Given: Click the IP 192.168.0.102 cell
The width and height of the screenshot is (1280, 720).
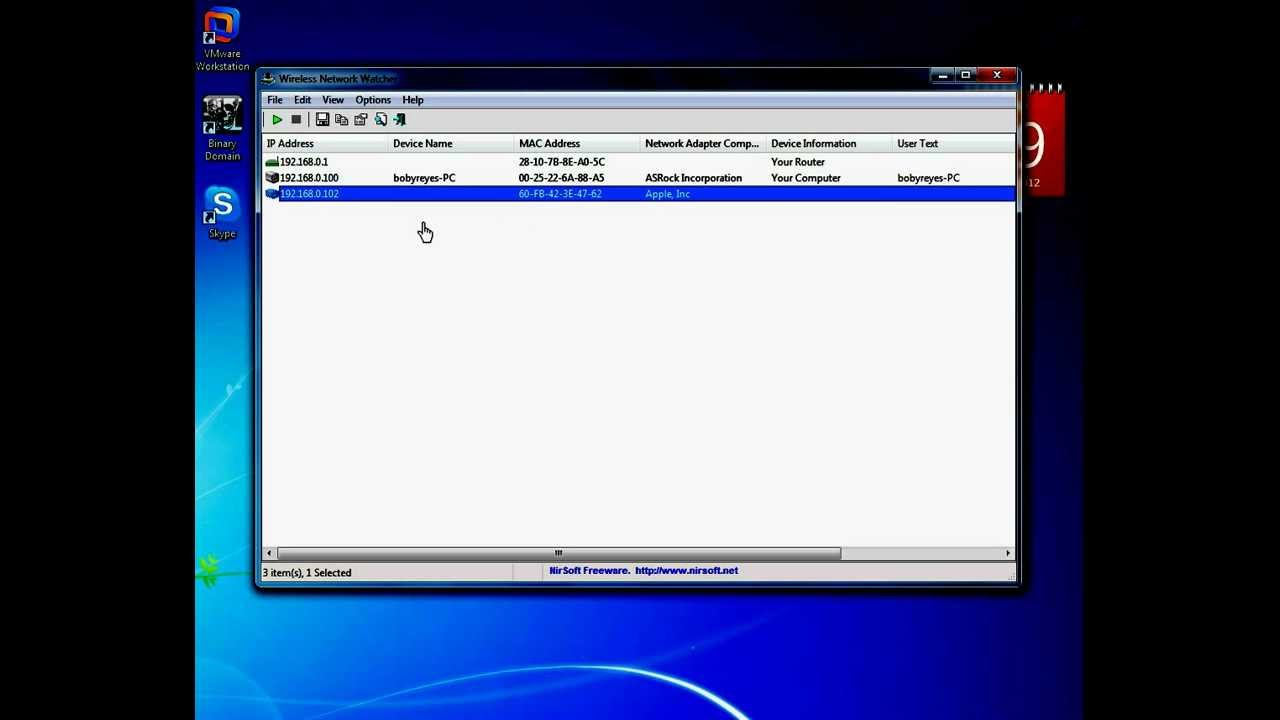Looking at the screenshot, I should (309, 194).
